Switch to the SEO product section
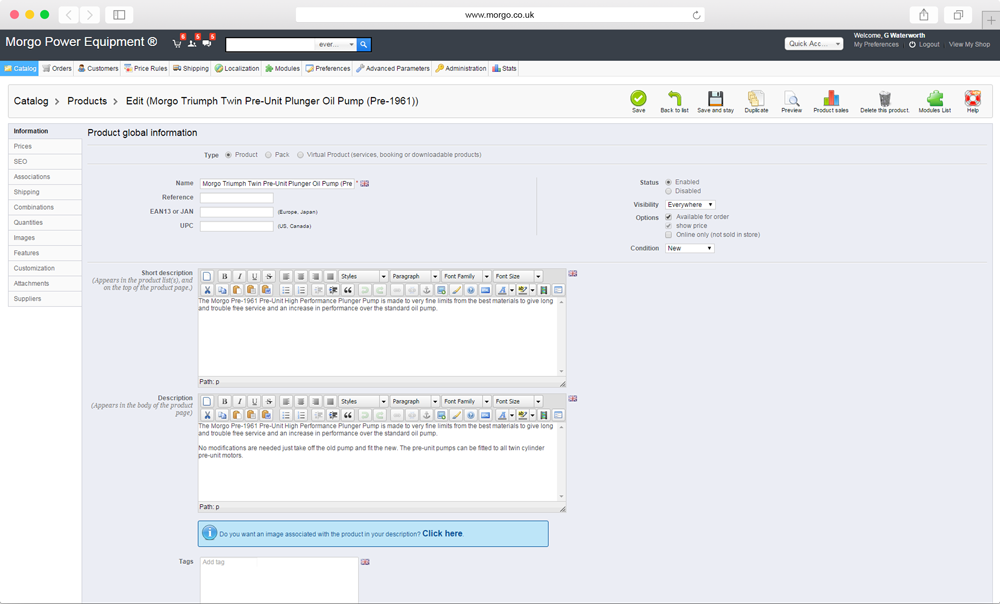The height and width of the screenshot is (604, 1000). 45,161
